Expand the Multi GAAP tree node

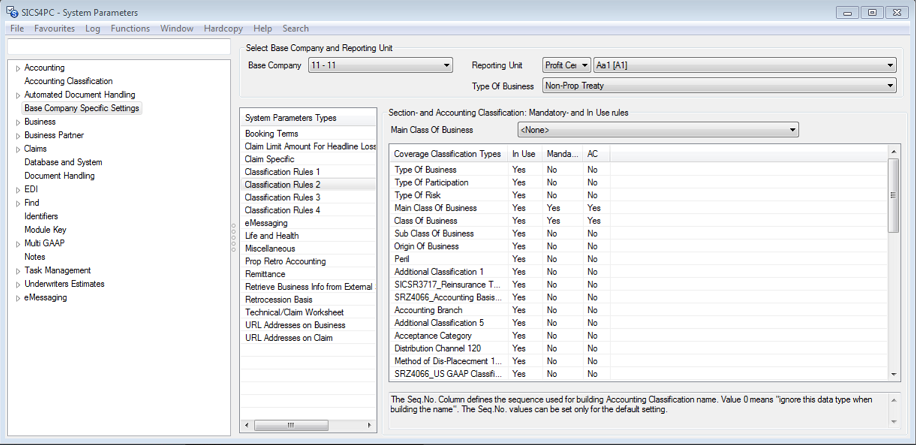click(17, 243)
